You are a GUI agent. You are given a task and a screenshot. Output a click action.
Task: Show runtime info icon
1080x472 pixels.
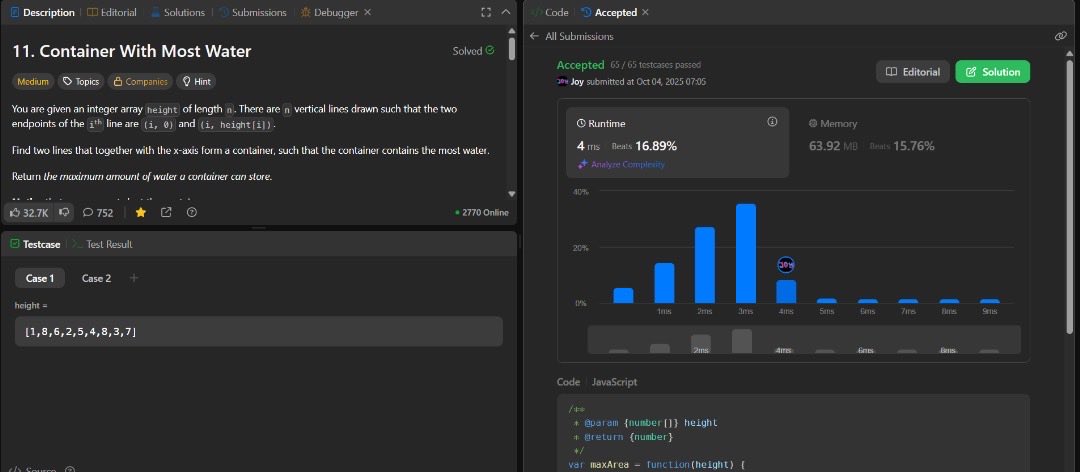click(772, 122)
